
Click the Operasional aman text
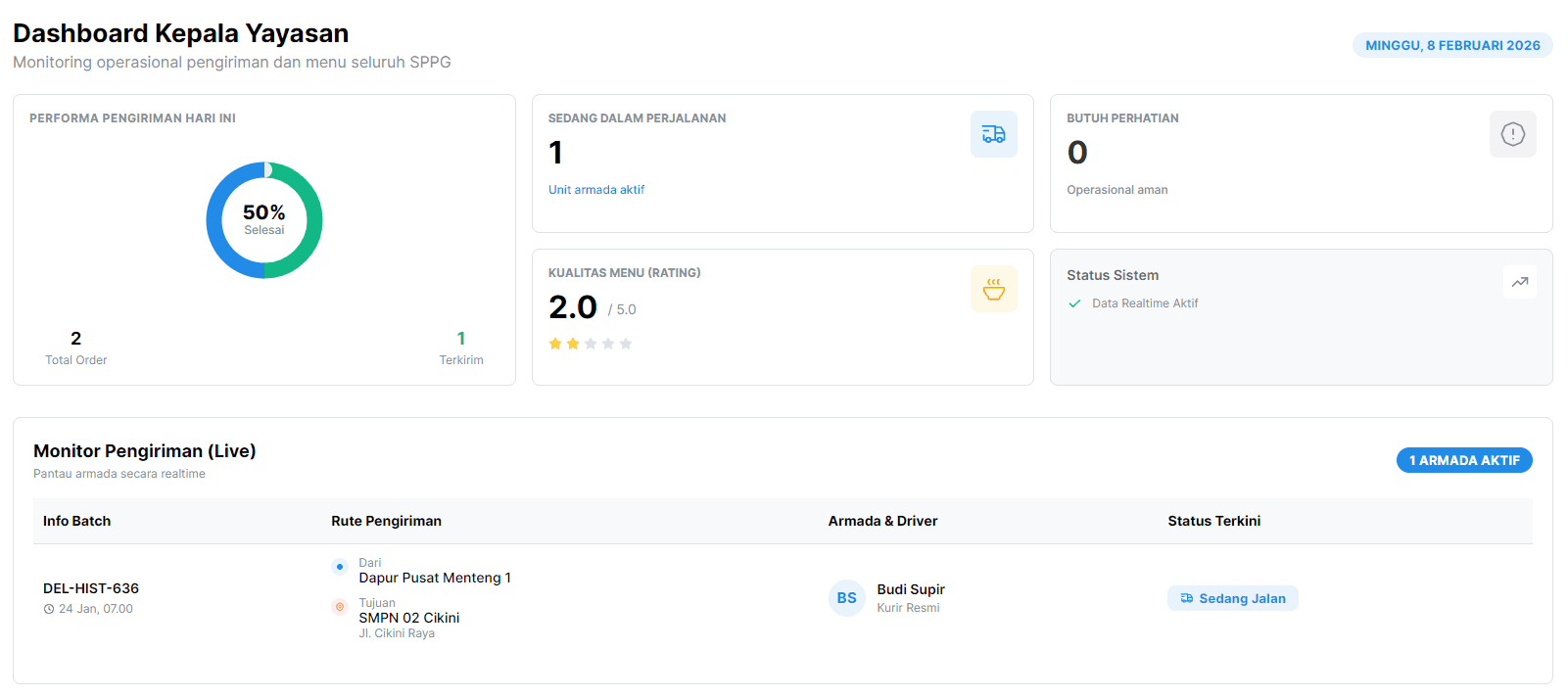1117,190
